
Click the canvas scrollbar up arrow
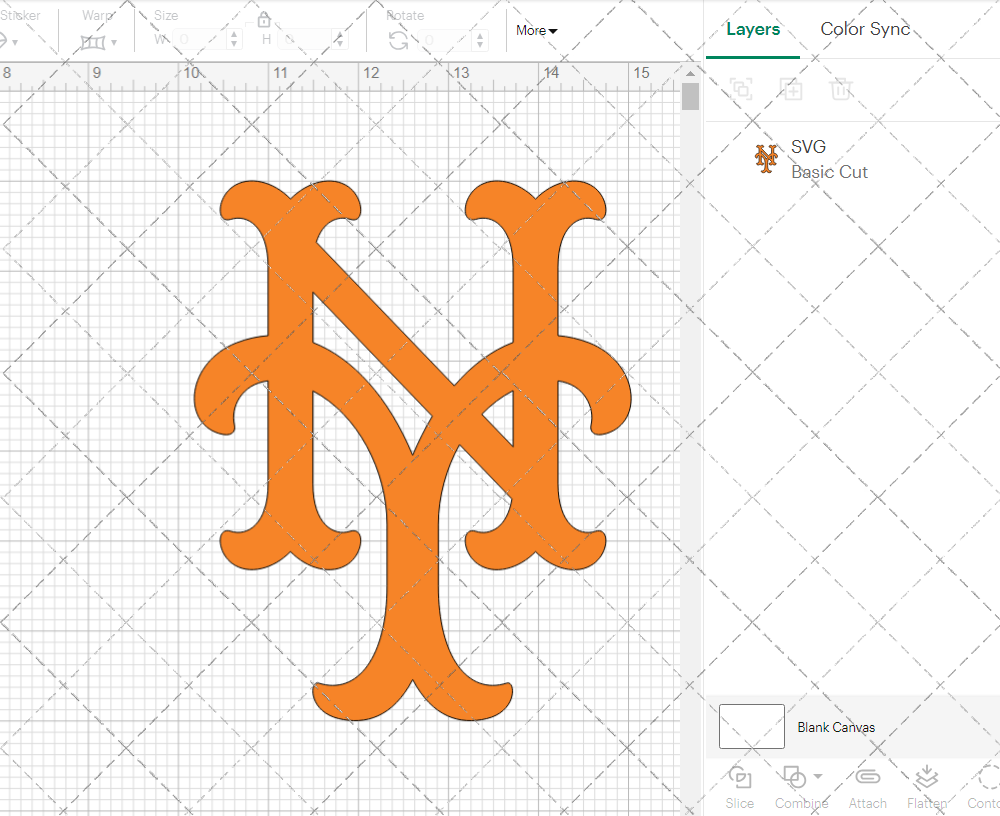click(x=690, y=73)
